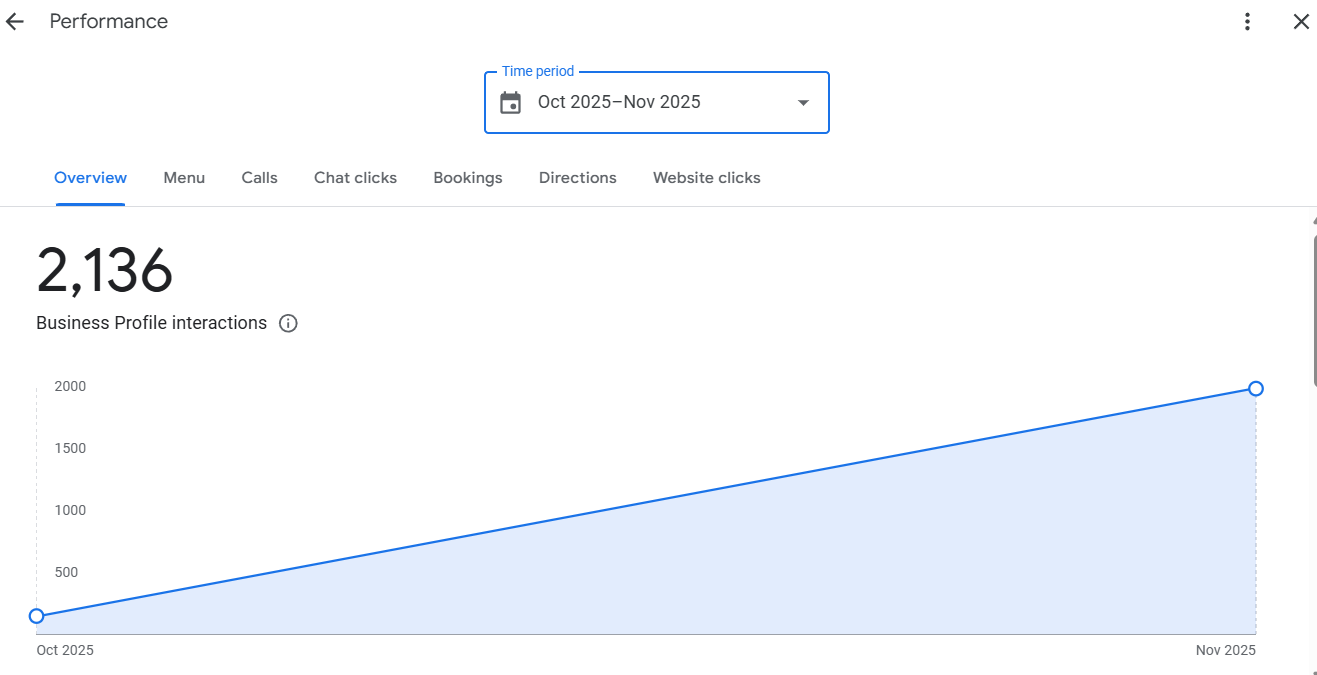Click the Business Profile interactions label

point(152,323)
